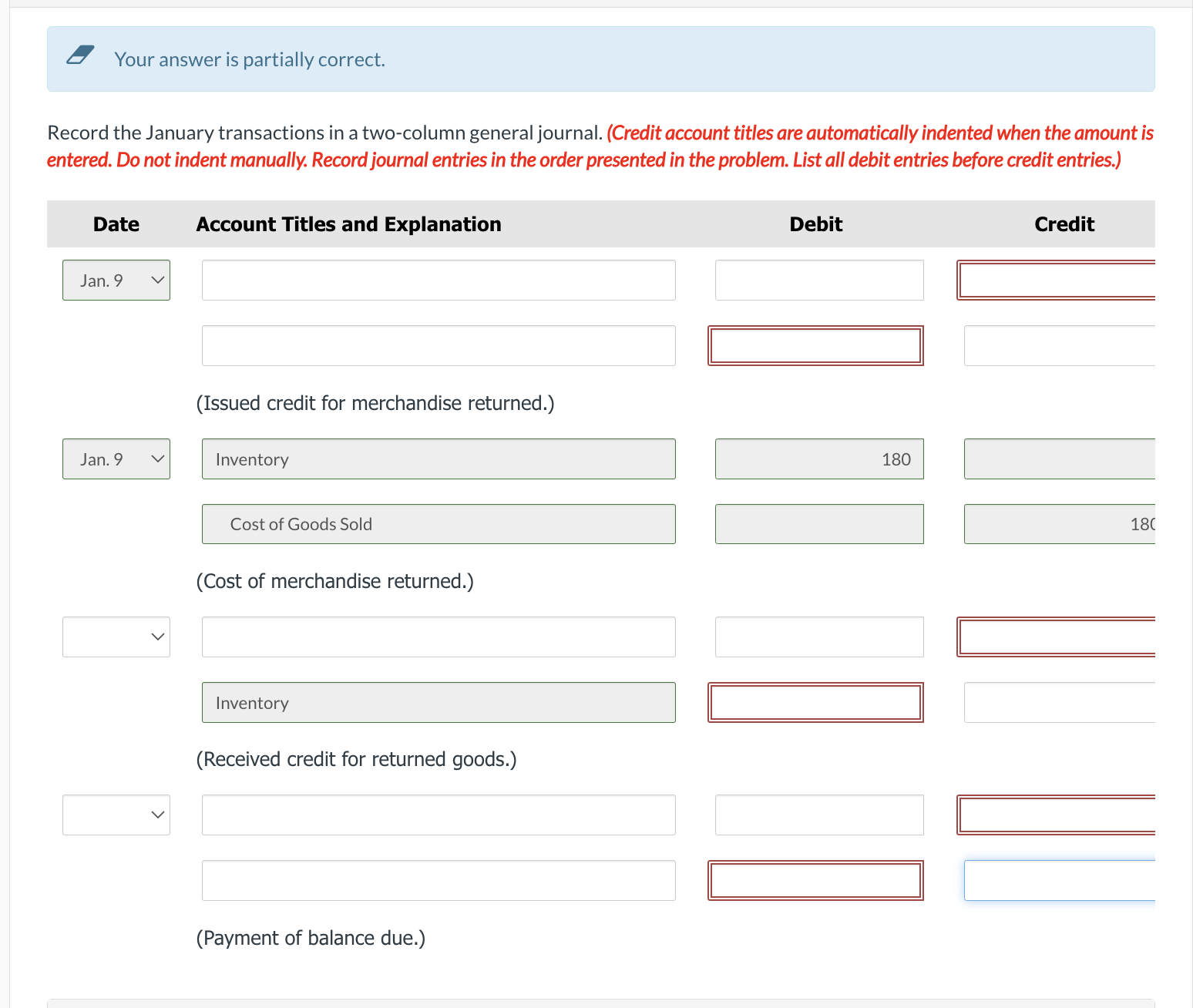Click the empty debit field in the first entry
1193x1008 pixels.
coord(818,280)
